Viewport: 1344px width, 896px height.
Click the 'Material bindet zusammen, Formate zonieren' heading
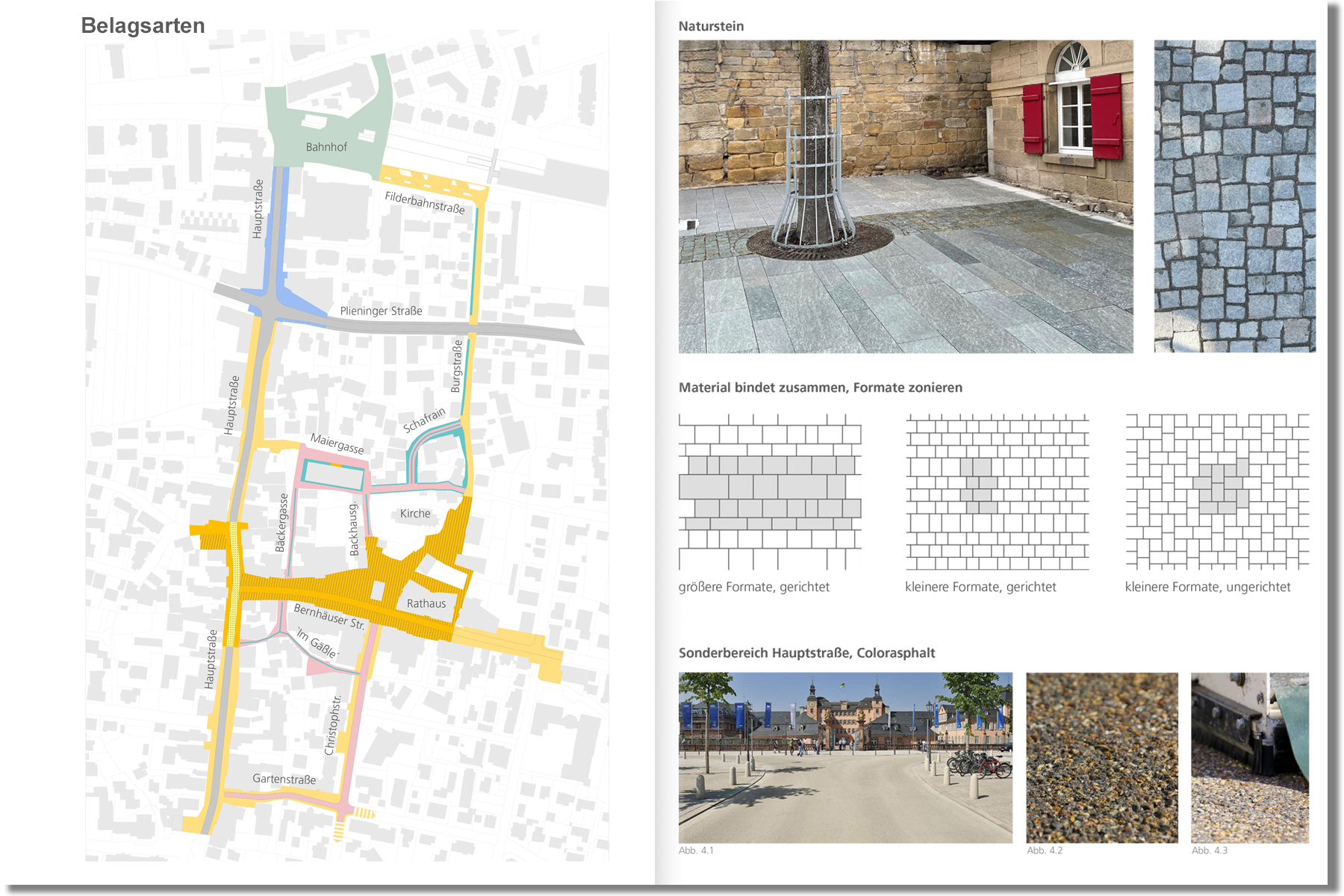[820, 388]
